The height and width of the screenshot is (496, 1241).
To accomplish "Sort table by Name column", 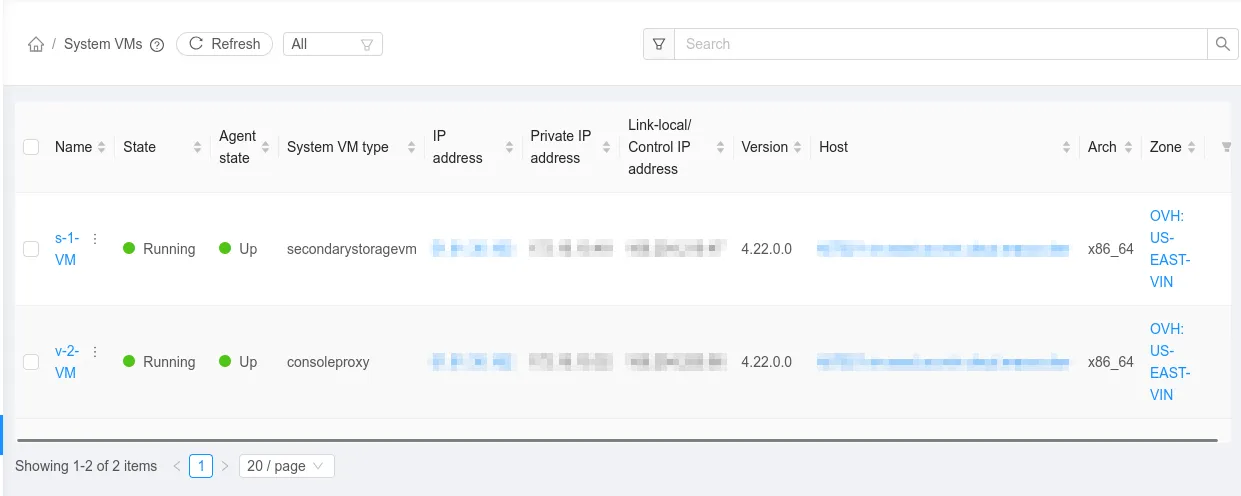I will tap(101, 147).
